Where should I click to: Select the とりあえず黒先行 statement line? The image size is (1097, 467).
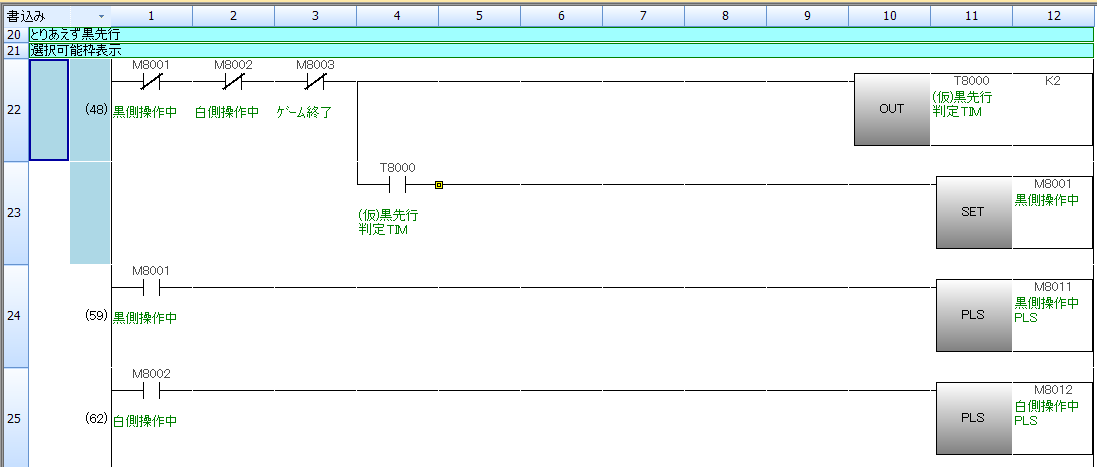[76, 34]
